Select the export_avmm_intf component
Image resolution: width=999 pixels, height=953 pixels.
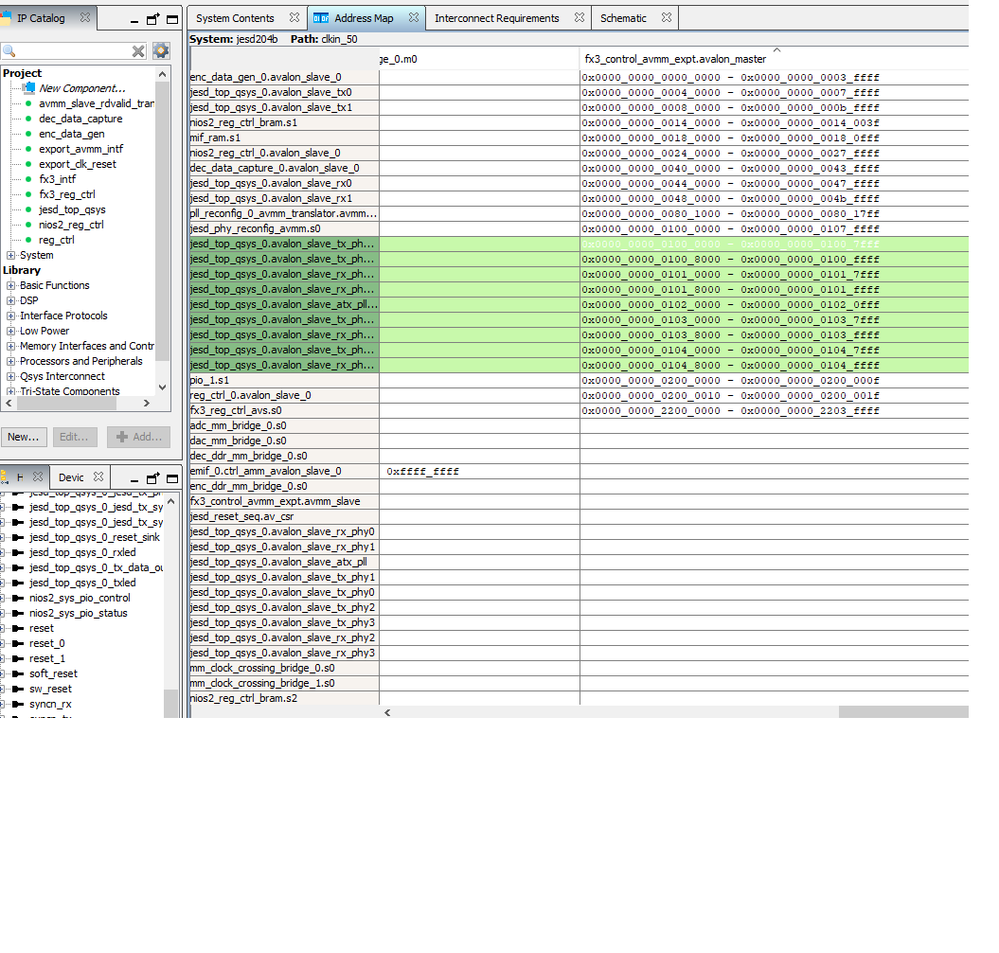click(x=81, y=149)
